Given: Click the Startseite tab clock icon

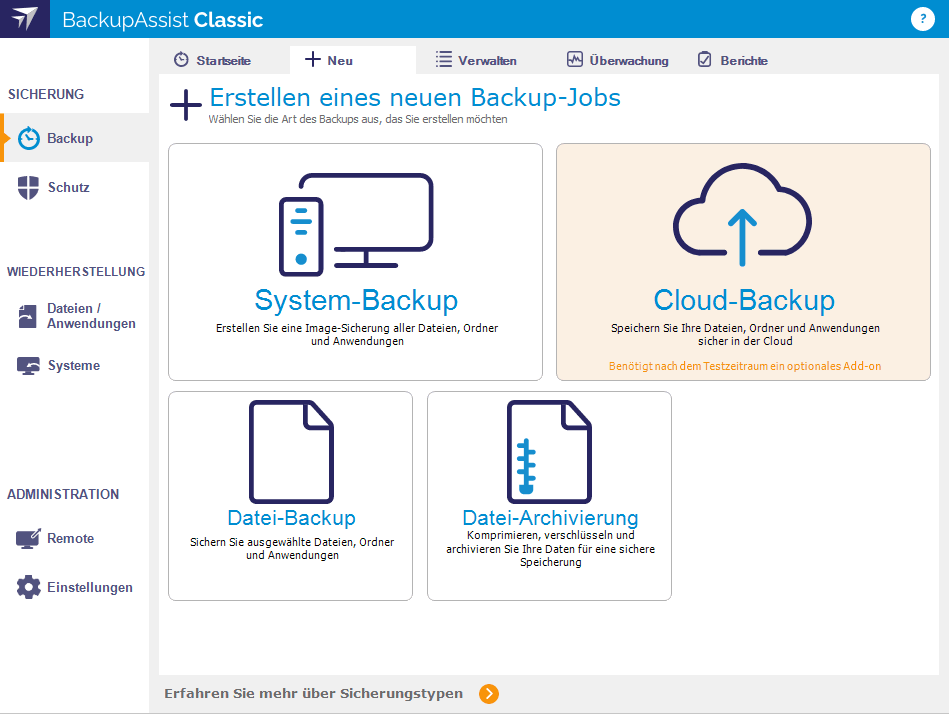Looking at the screenshot, I should pos(181,60).
